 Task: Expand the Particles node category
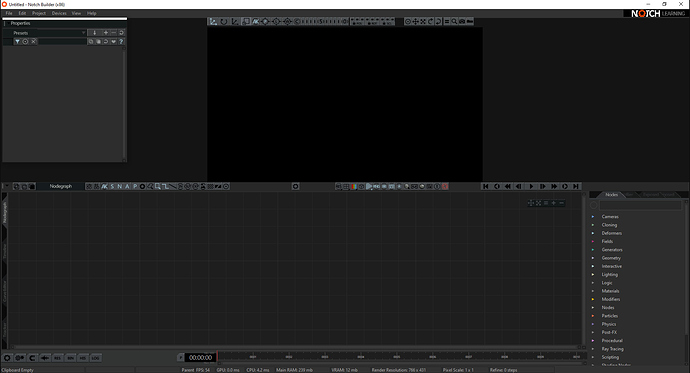click(609, 315)
